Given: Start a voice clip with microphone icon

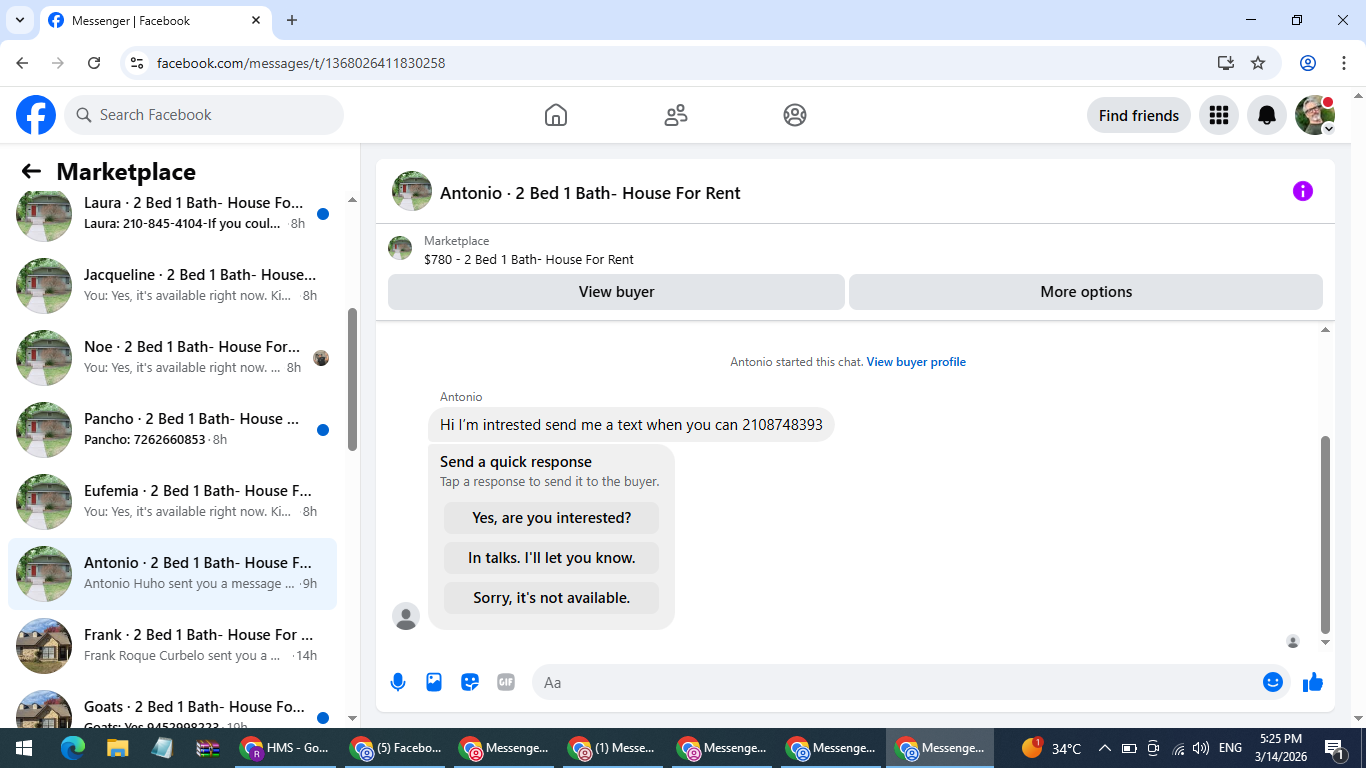Looking at the screenshot, I should 398,682.
